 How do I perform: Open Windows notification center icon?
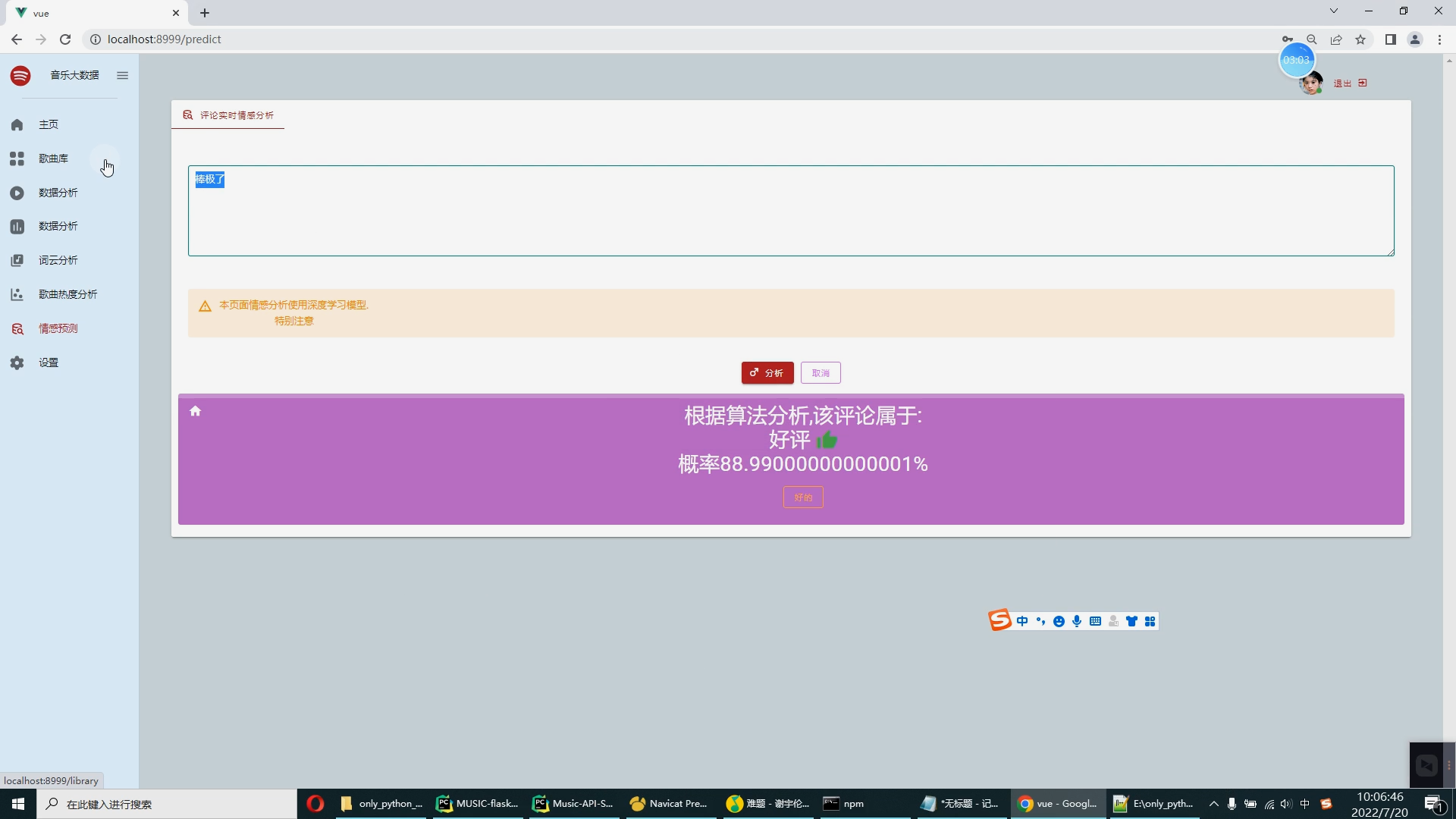click(1434, 804)
